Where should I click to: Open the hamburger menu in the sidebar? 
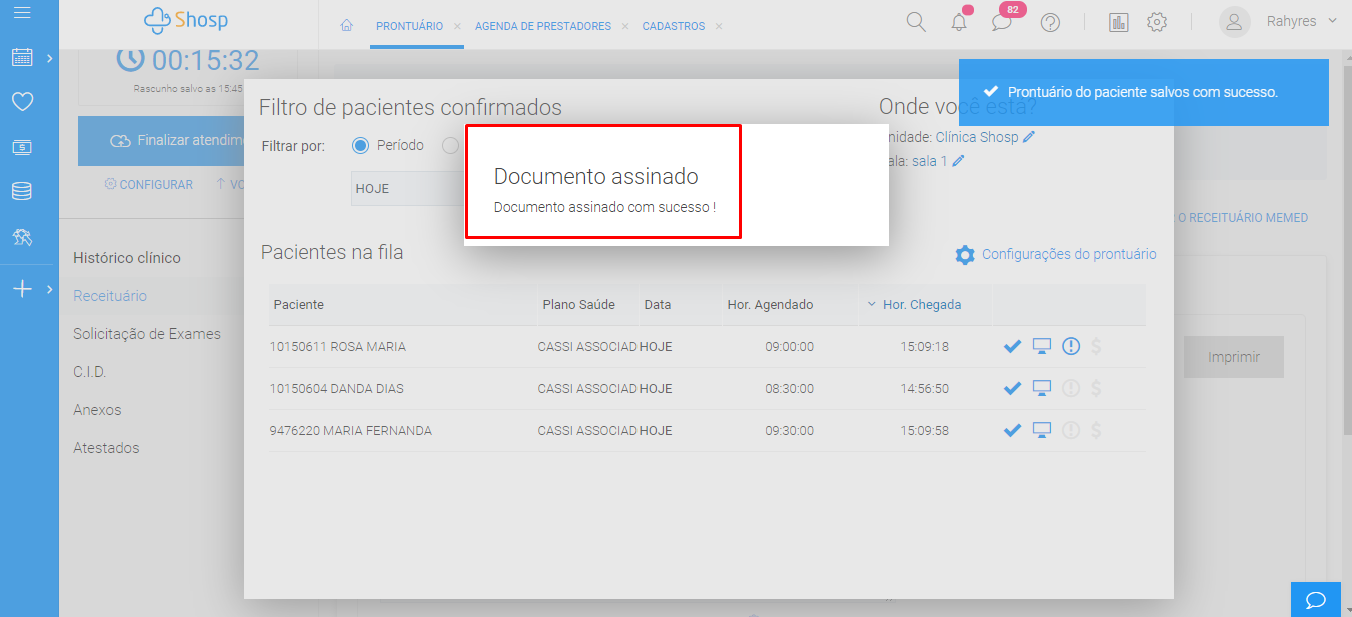pyautogui.click(x=22, y=13)
